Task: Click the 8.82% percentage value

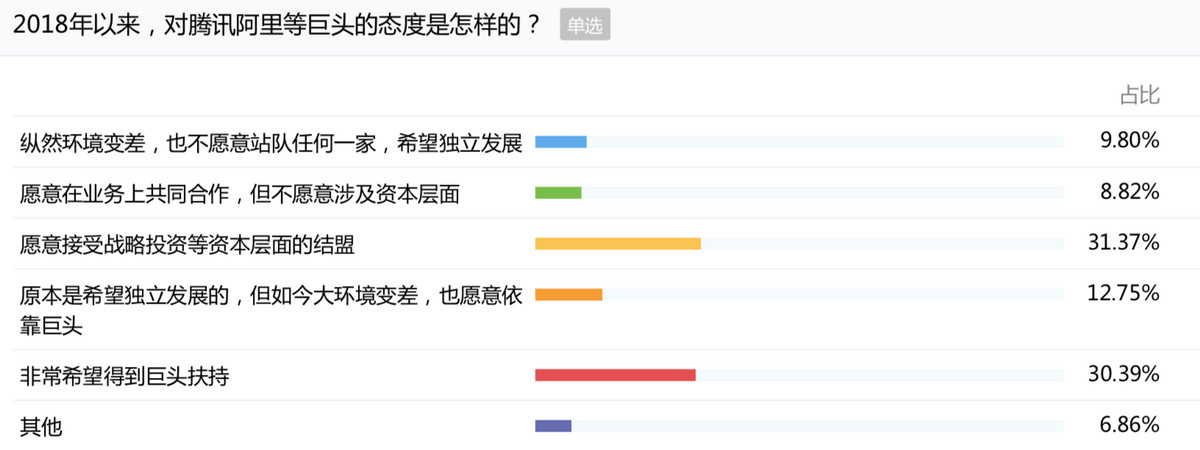Action: click(1129, 191)
